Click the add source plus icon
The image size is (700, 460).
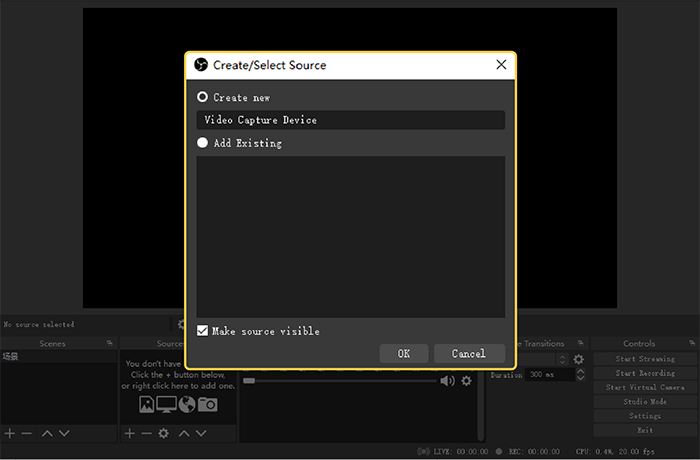pyautogui.click(x=129, y=433)
